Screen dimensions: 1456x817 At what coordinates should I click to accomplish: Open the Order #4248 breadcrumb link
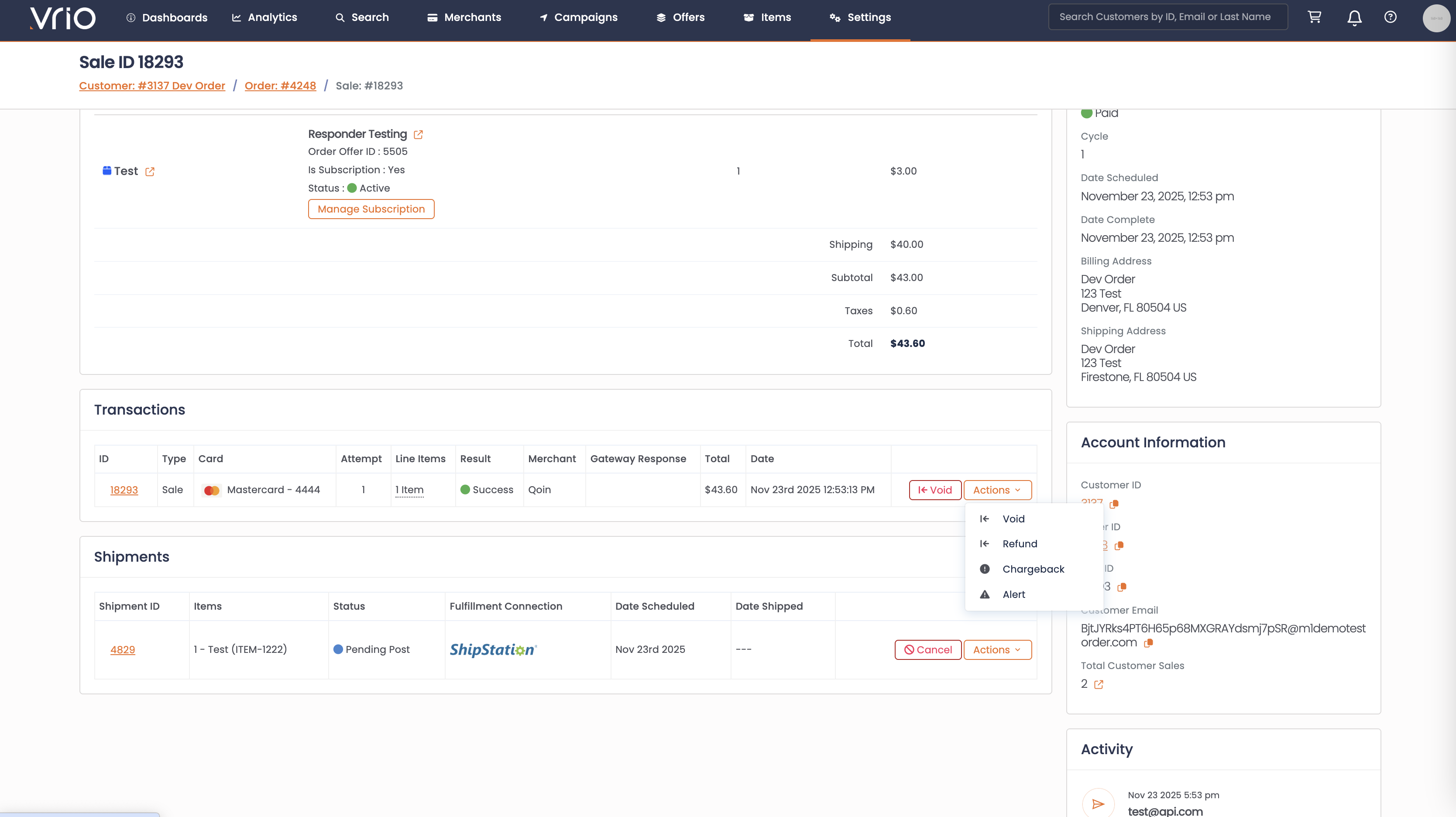[280, 86]
